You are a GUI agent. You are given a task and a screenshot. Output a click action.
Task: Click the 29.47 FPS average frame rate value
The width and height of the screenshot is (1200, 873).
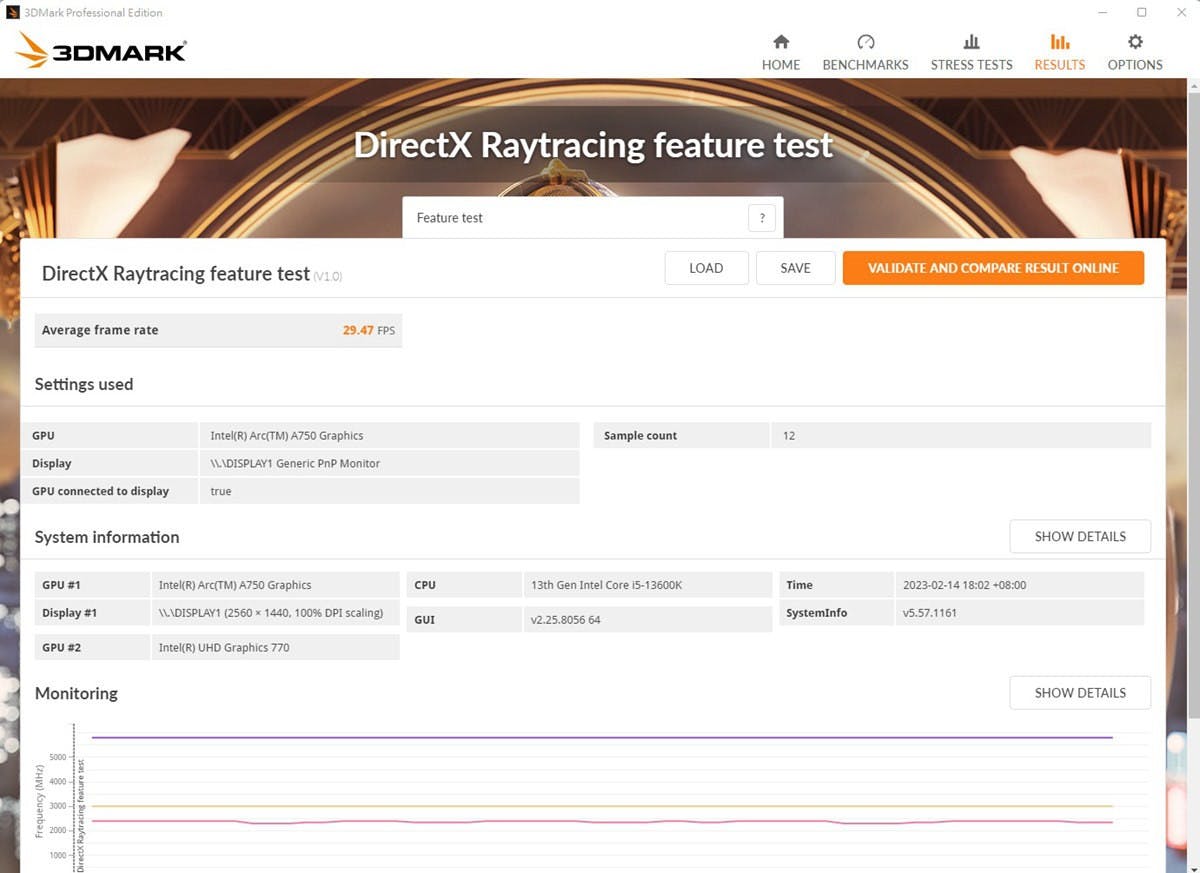(369, 330)
